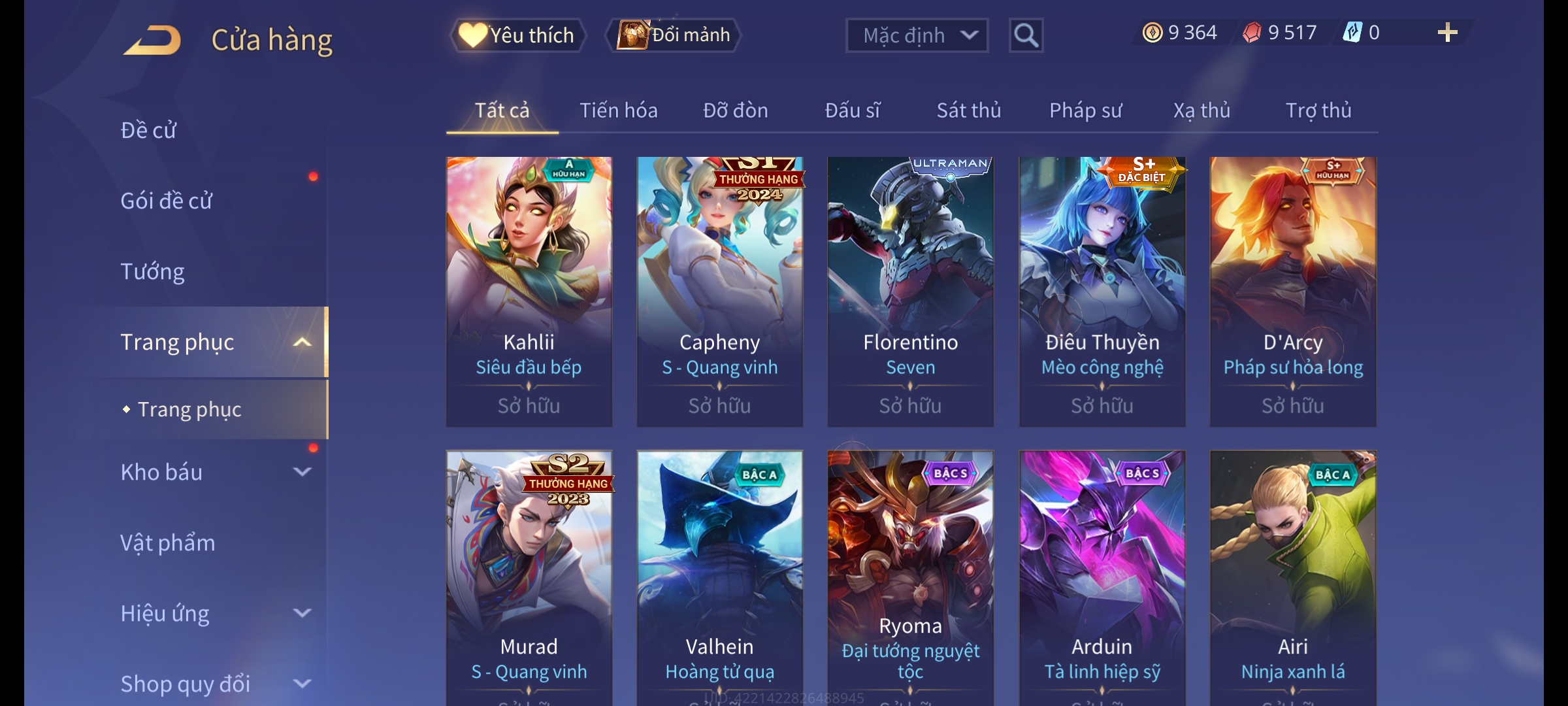The width and height of the screenshot is (1568, 706).
Task: Expand the Shop quy đổi section
Action: click(x=302, y=684)
